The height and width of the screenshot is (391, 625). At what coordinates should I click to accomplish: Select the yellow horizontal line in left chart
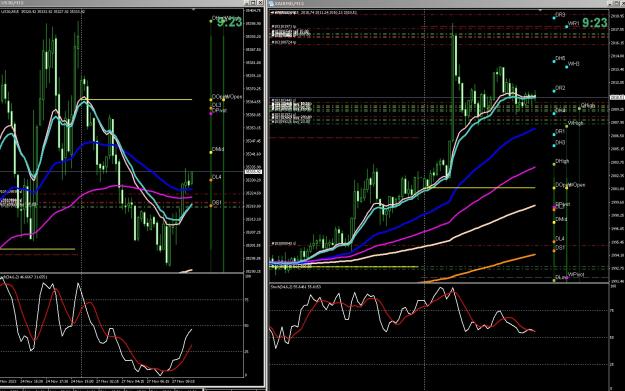click(136, 100)
